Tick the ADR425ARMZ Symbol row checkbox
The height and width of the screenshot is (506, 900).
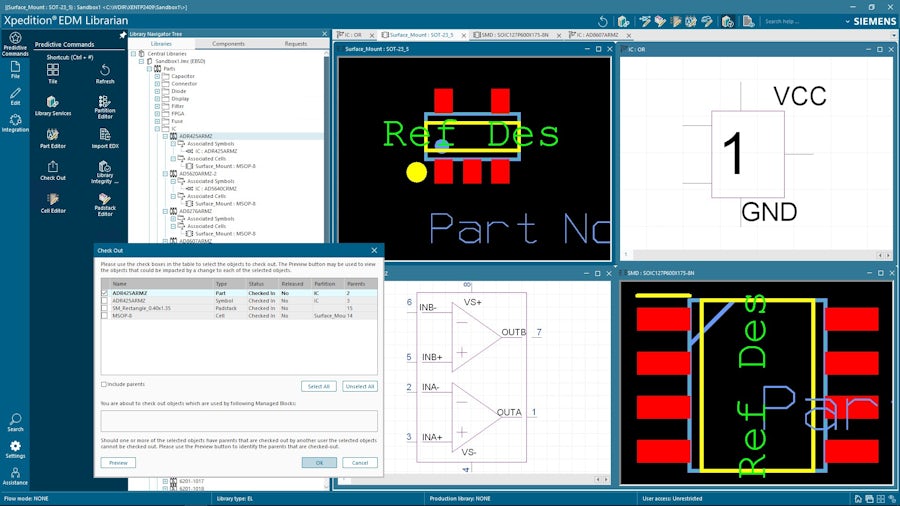click(104, 301)
